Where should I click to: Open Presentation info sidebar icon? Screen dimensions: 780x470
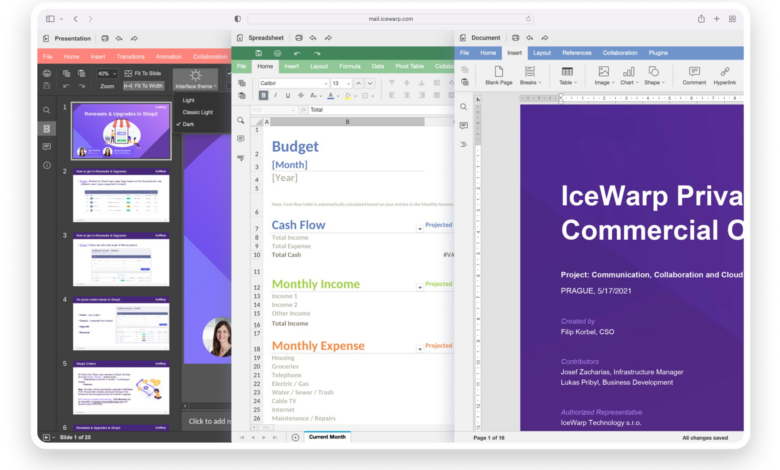coord(47,165)
